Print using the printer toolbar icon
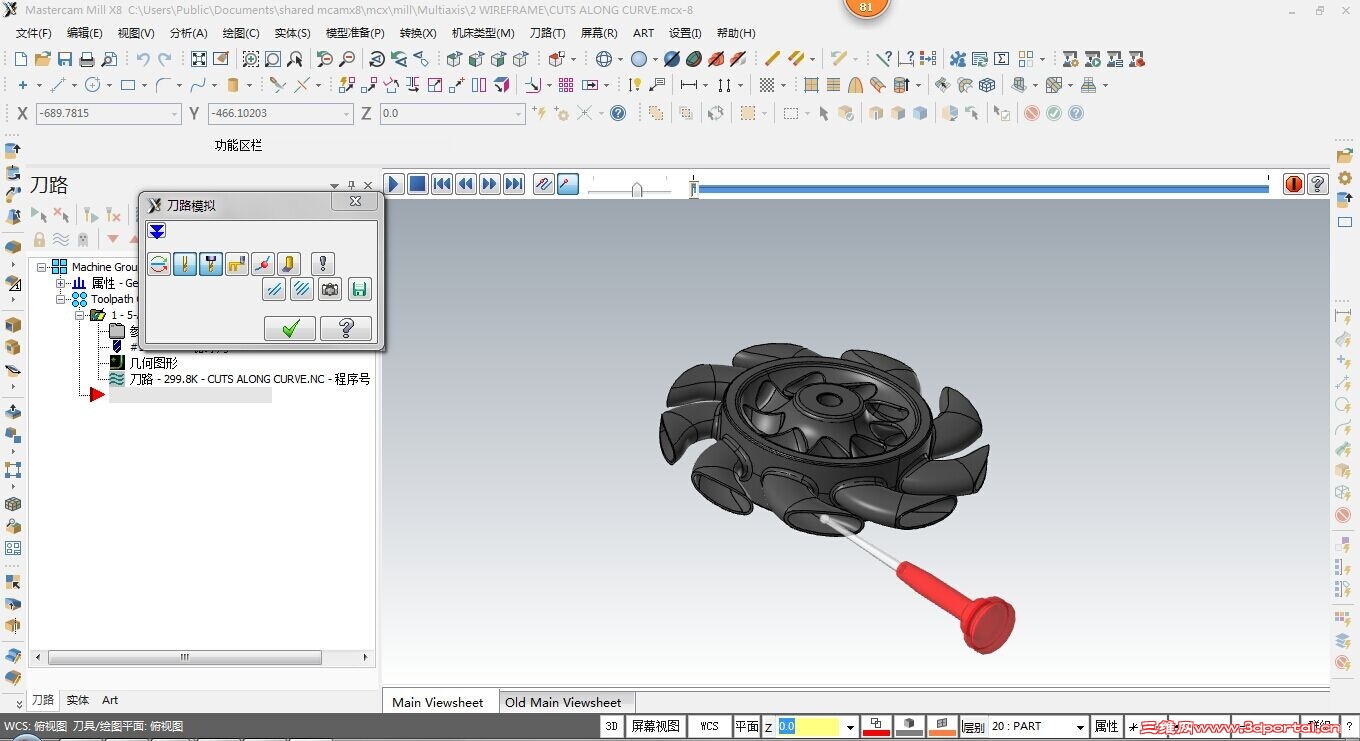The height and width of the screenshot is (741, 1360). coord(87,59)
